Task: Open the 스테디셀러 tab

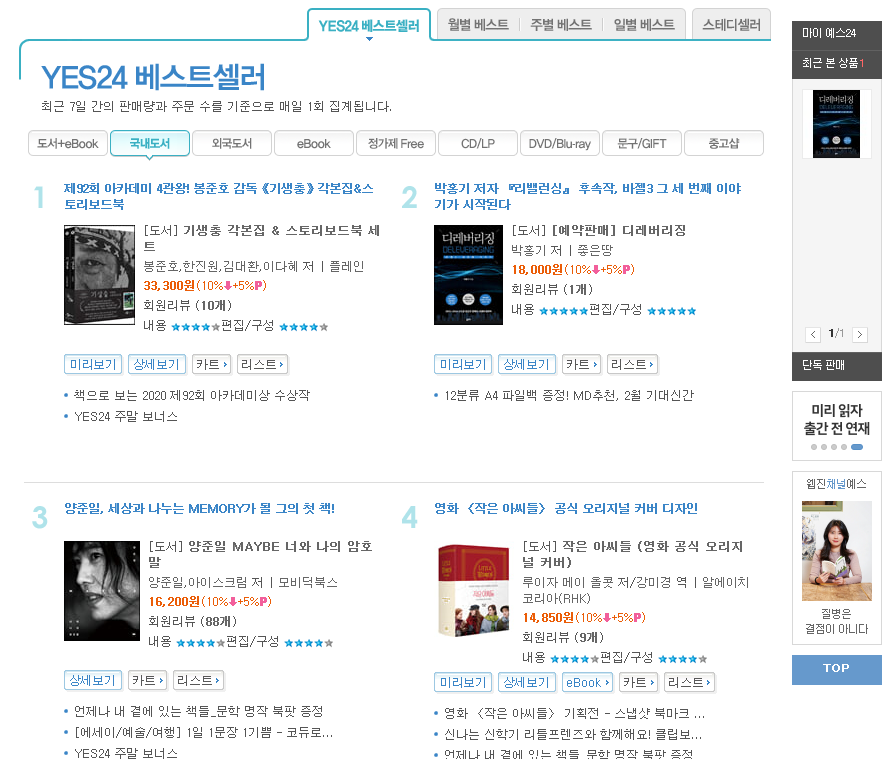Action: click(732, 24)
